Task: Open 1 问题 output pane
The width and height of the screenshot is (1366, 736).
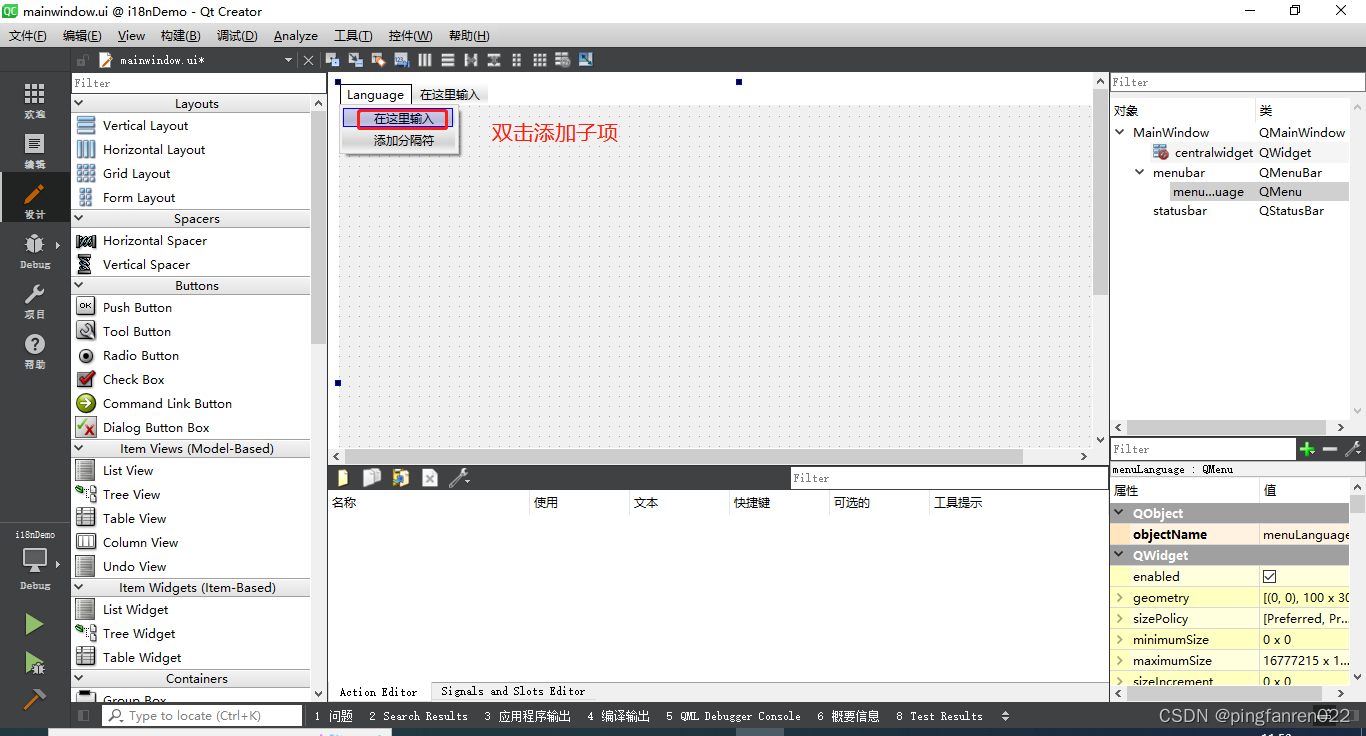Action: point(334,716)
